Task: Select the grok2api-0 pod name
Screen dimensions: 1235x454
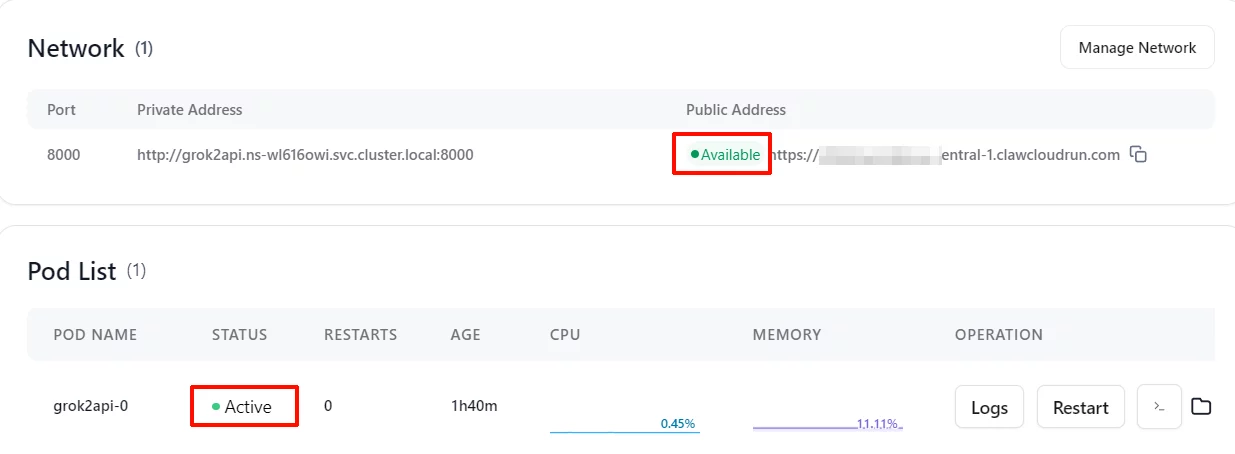Action: (91, 407)
